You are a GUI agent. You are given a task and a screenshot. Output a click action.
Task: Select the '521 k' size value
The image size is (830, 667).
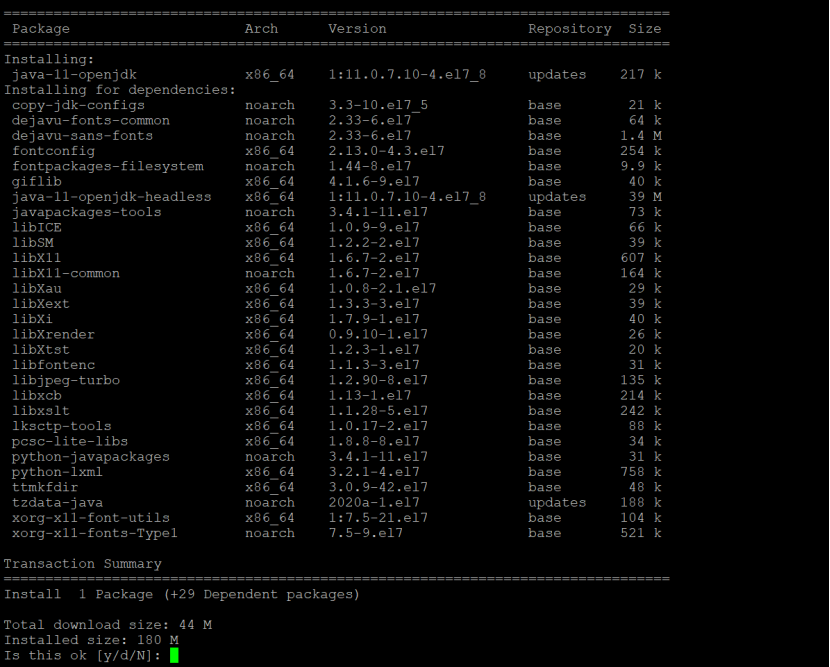click(641, 534)
